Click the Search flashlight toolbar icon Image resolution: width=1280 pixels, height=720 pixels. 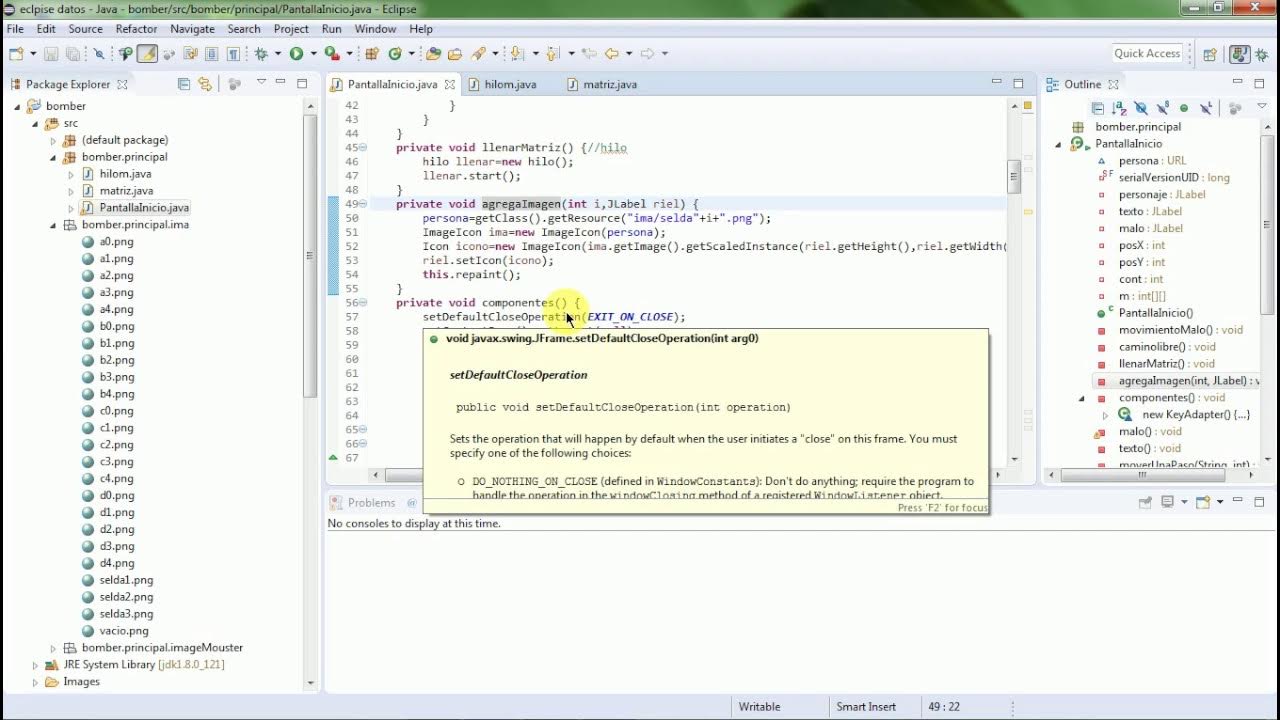pyautogui.click(x=477, y=54)
